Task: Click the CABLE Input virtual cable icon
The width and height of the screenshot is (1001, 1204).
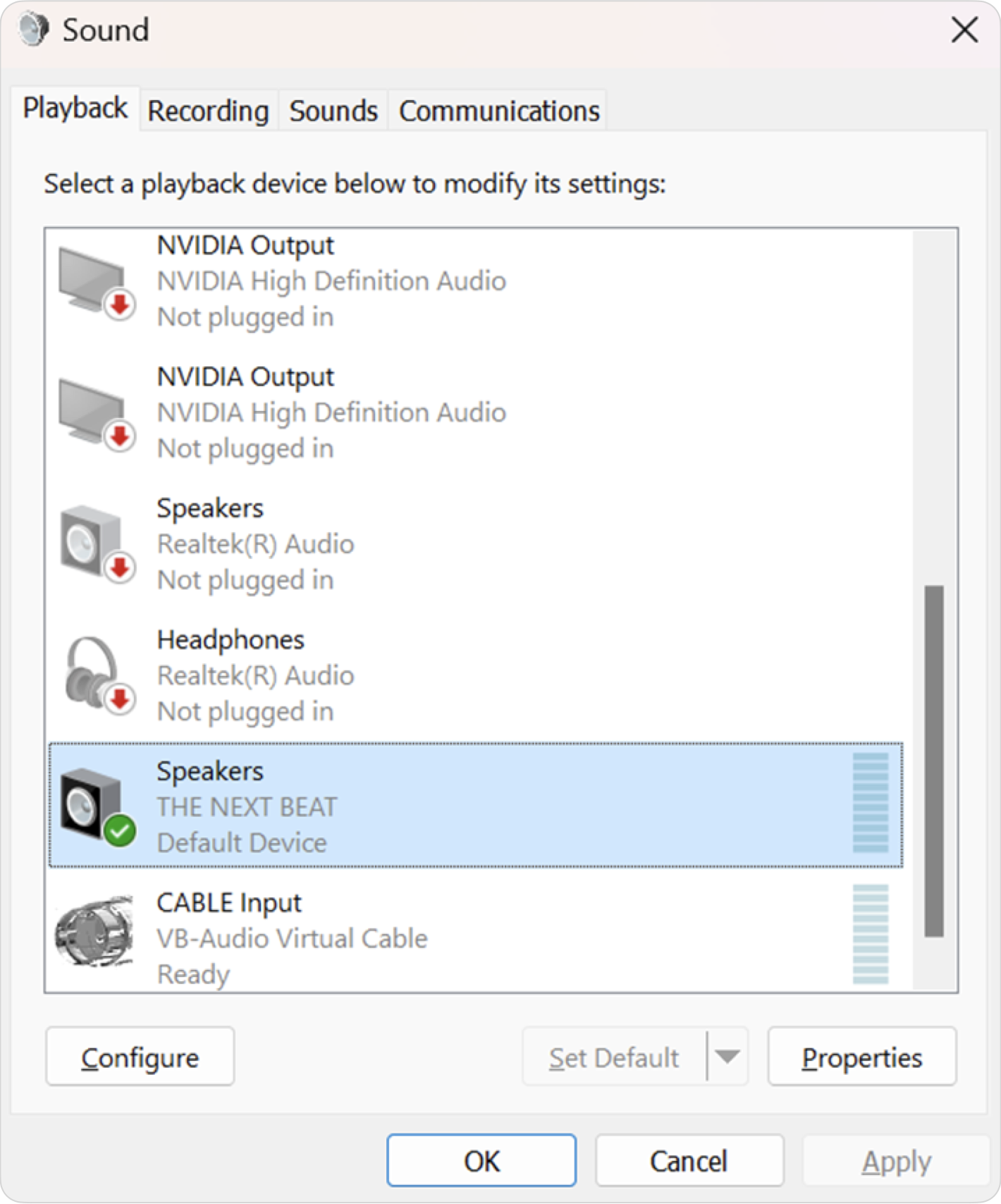Action: [94, 930]
